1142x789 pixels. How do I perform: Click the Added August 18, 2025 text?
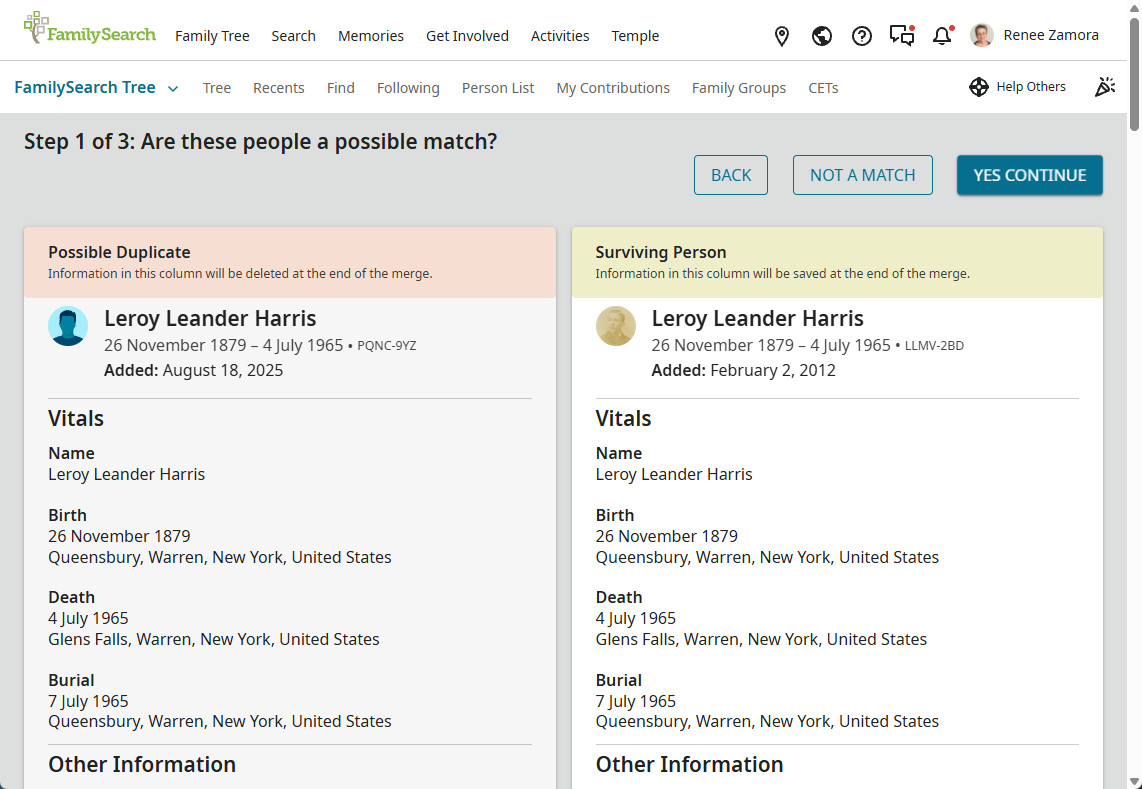pyautogui.click(x=194, y=370)
